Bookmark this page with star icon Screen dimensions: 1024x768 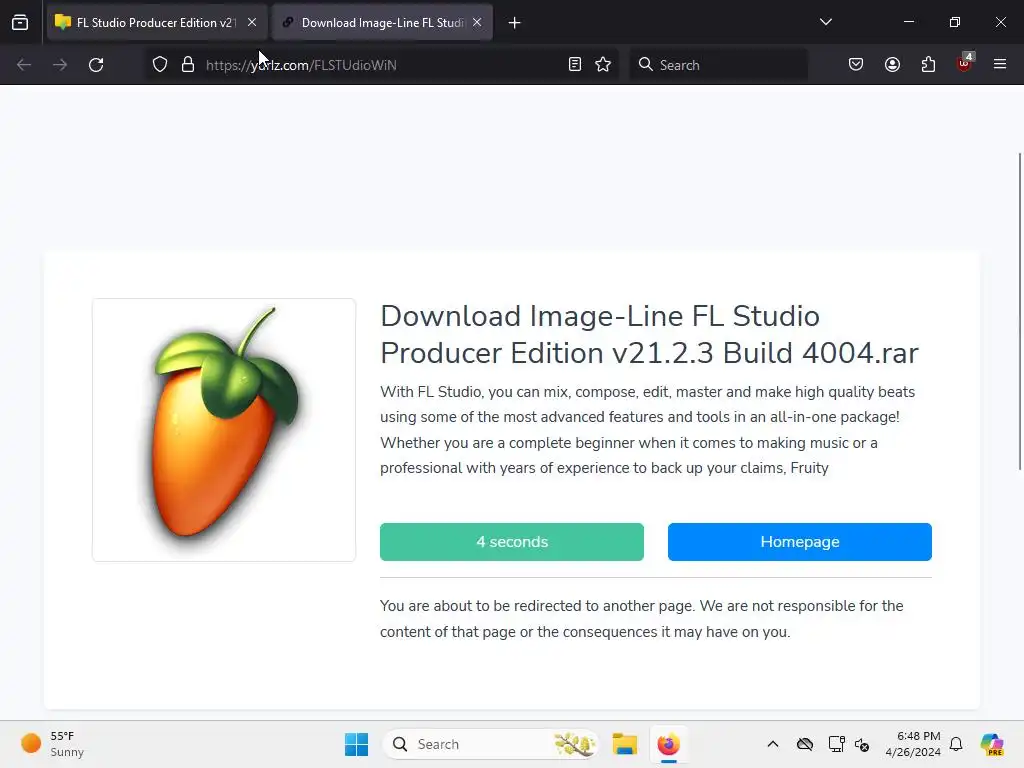(603, 65)
